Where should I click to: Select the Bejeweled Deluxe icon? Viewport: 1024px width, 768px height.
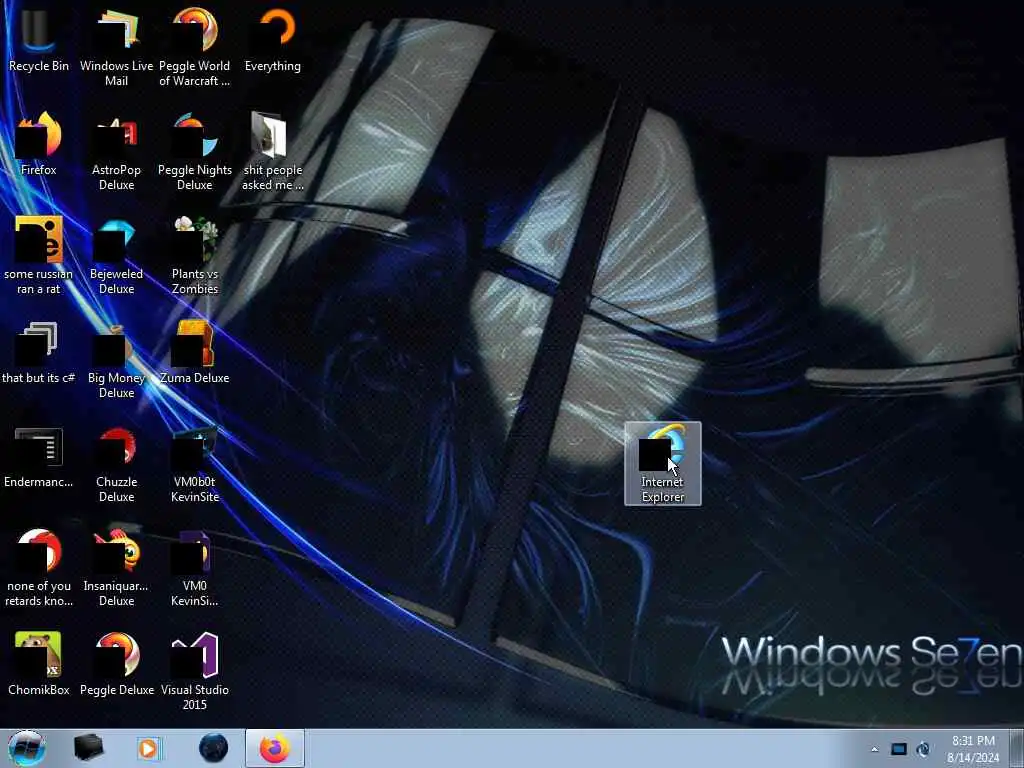coord(116,255)
